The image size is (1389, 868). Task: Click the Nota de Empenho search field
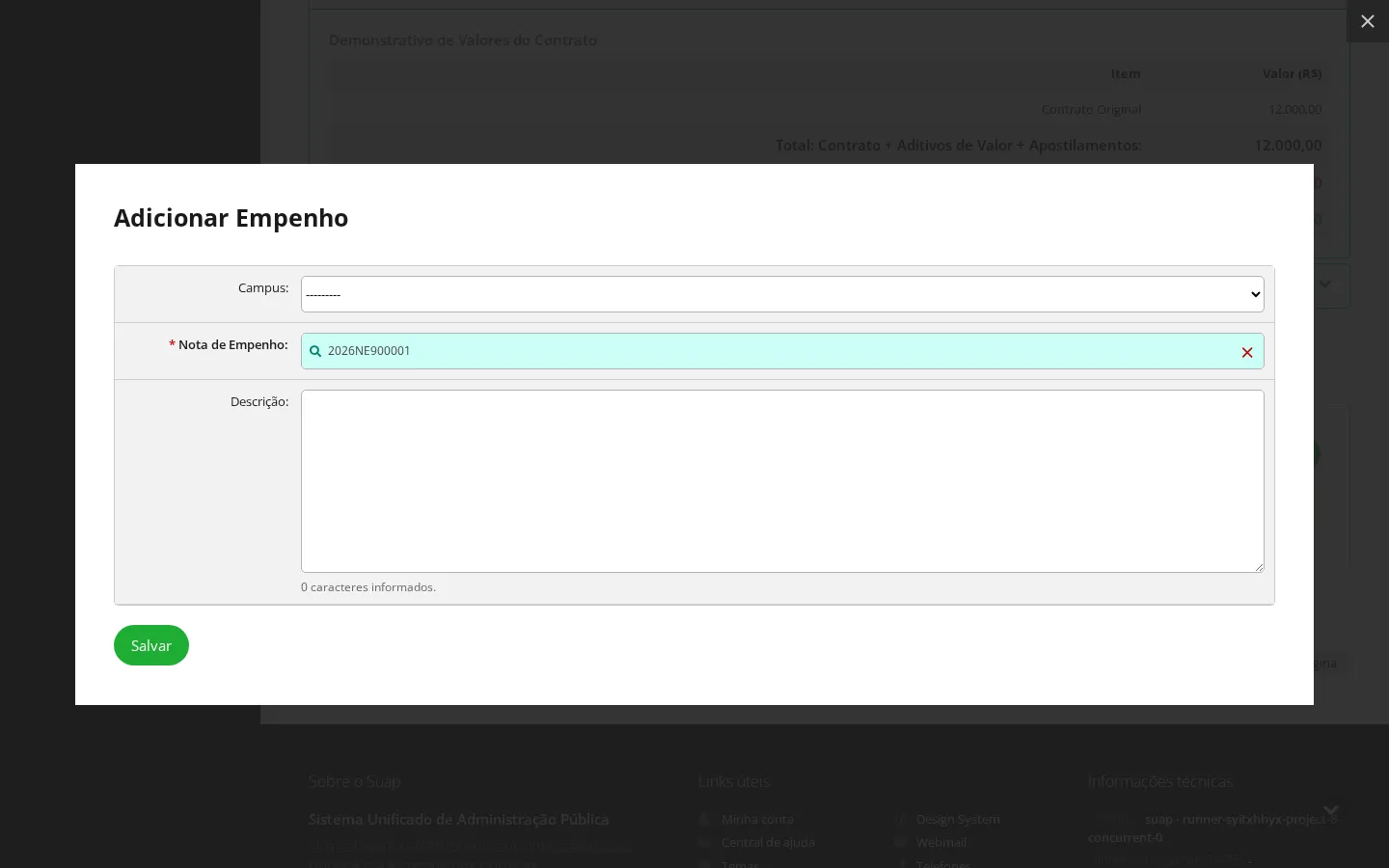click(782, 351)
